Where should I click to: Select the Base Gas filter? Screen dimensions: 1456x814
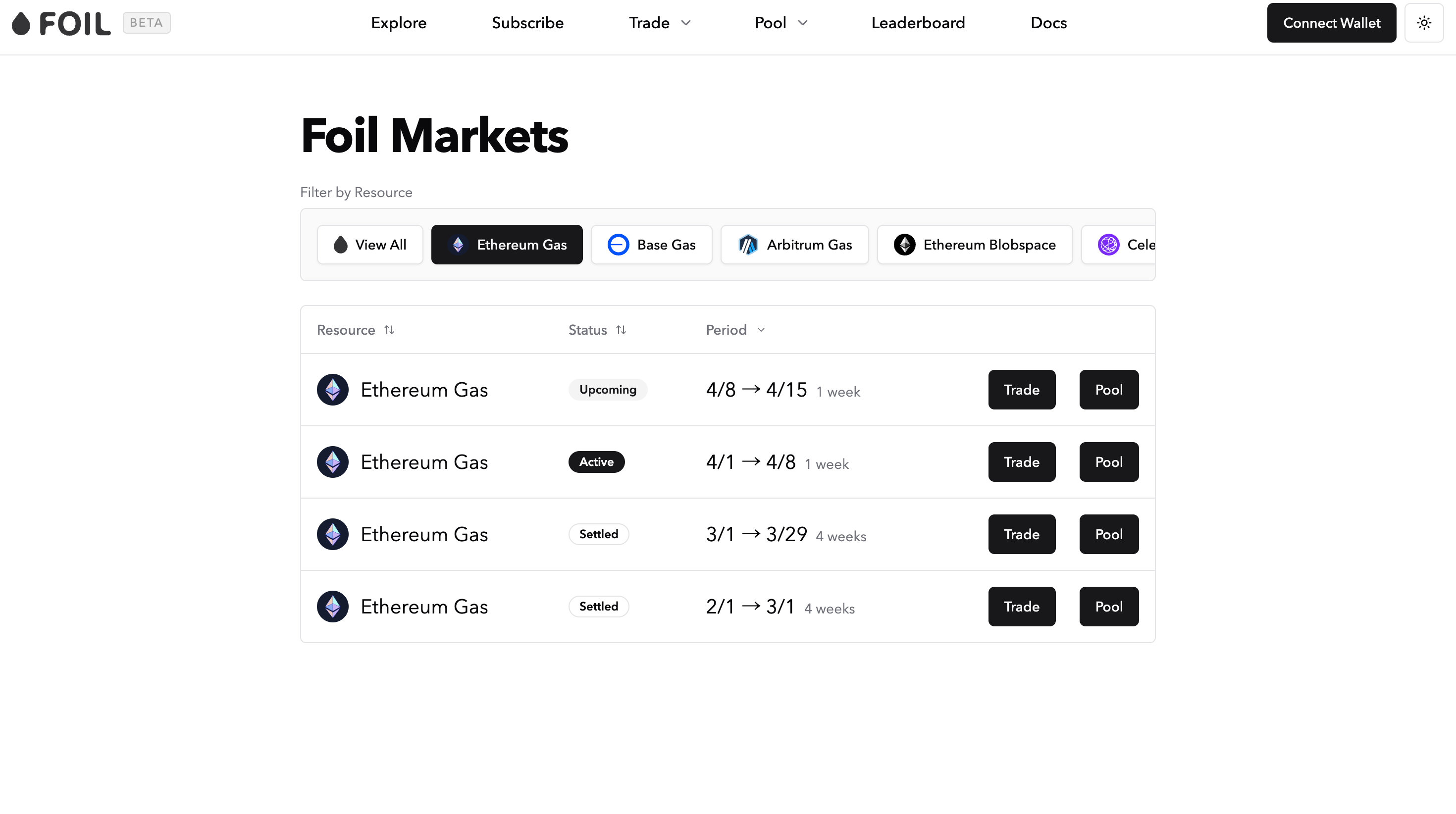(x=651, y=245)
